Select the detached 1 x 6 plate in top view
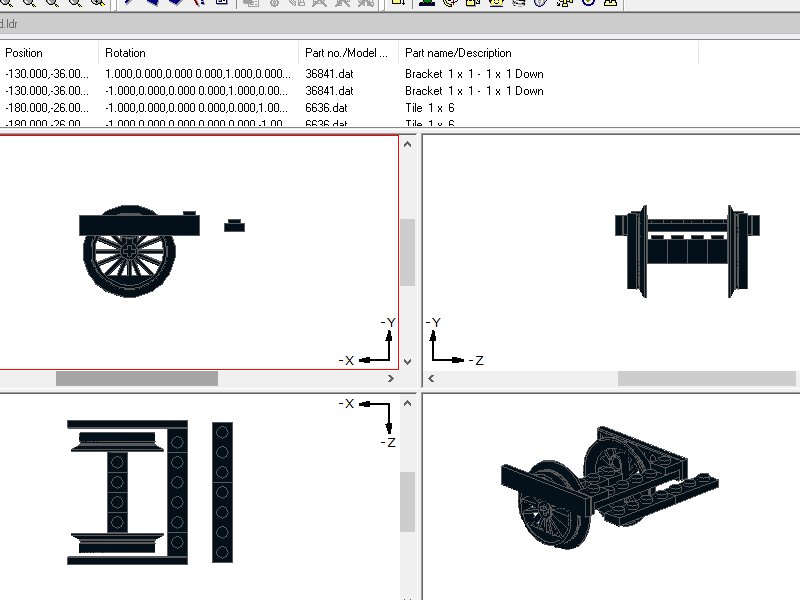This screenshot has width=800, height=600. (x=222, y=492)
